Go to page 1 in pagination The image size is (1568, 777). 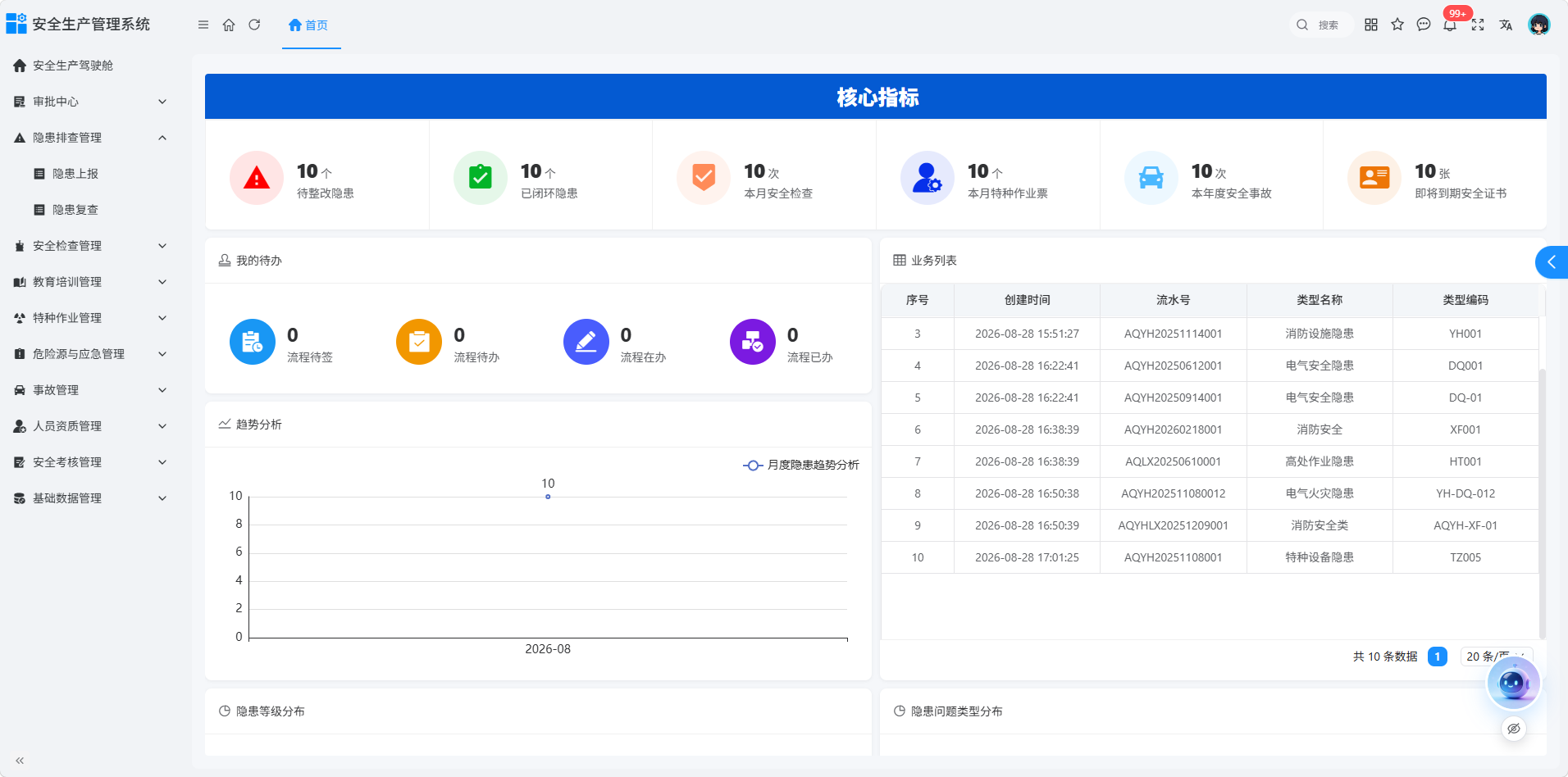tap(1438, 657)
